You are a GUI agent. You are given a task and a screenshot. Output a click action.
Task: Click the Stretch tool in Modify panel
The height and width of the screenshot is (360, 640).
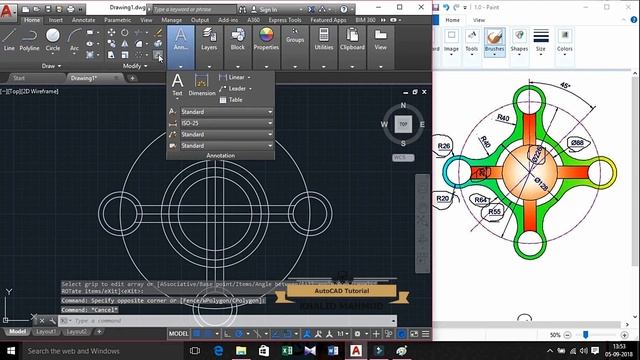pyautogui.click(x=111, y=55)
